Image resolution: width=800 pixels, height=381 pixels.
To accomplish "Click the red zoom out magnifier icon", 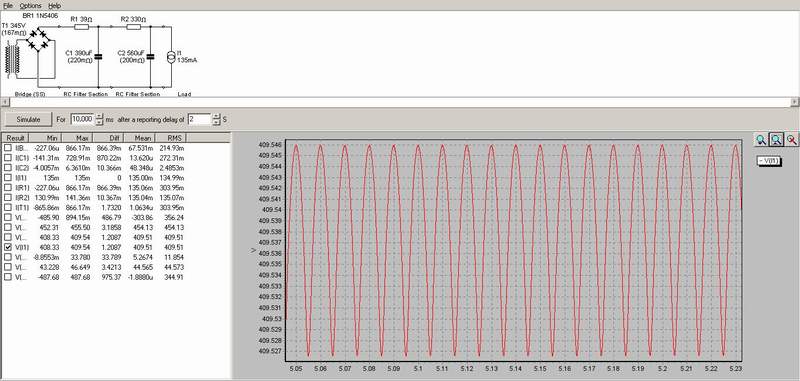I will (x=791, y=139).
